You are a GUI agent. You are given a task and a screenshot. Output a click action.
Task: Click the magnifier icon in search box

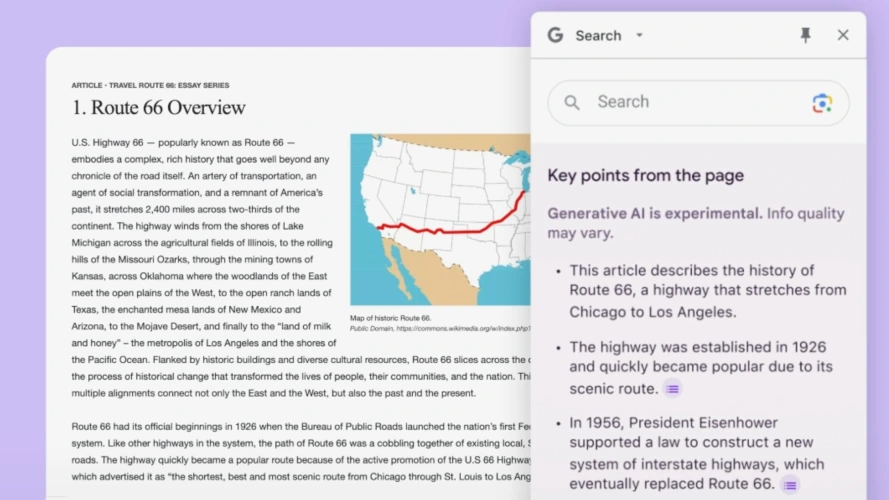tap(572, 102)
